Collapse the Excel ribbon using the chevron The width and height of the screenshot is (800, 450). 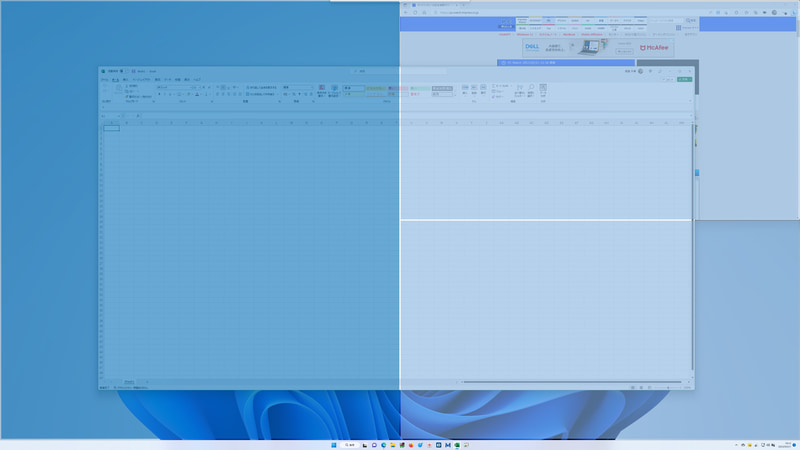[x=690, y=101]
